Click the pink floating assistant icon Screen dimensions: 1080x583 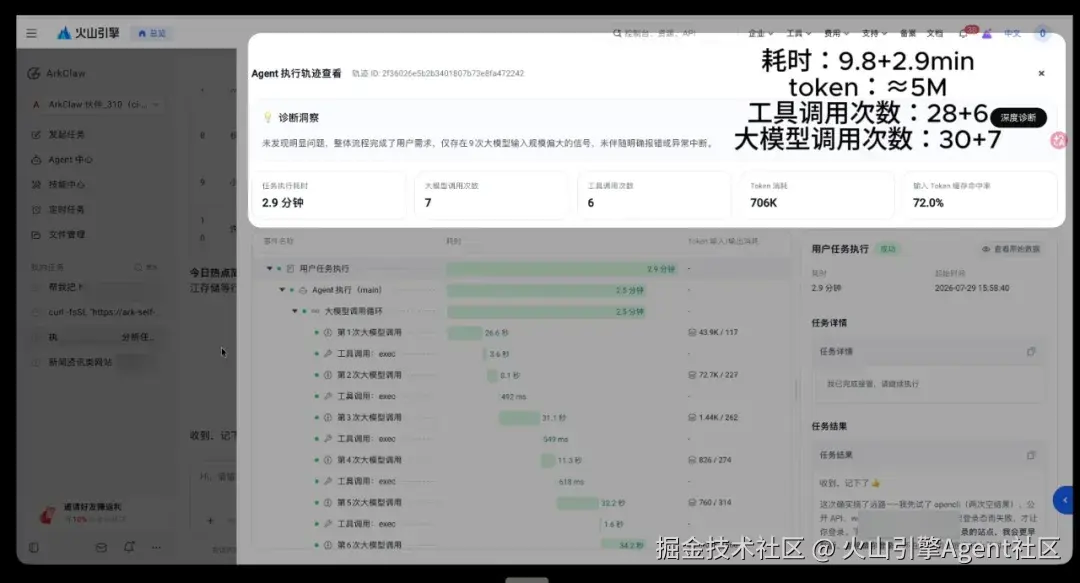click(x=1059, y=141)
